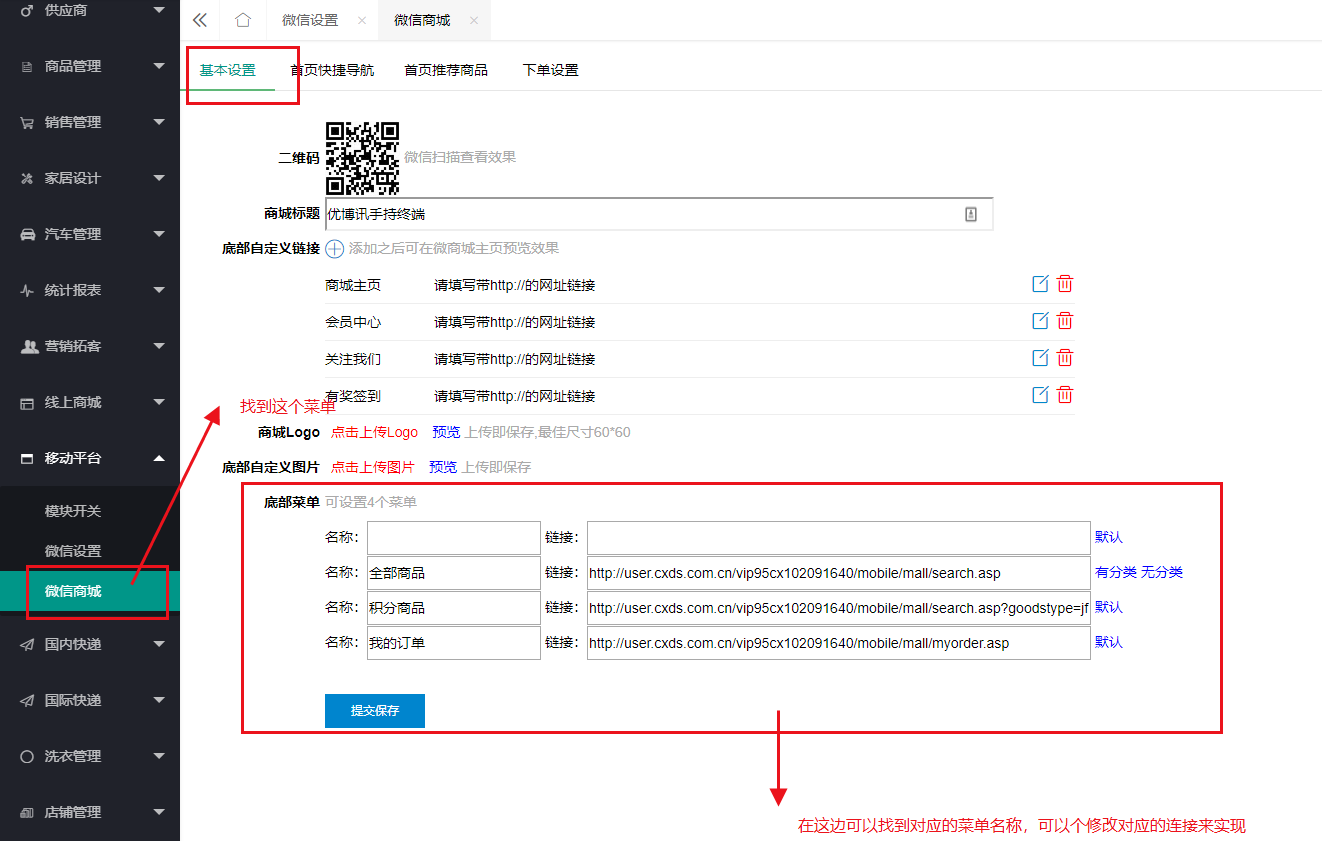This screenshot has height=841, width=1322.
Task: Switch to the 基本设置 tab
Action: (x=228, y=70)
